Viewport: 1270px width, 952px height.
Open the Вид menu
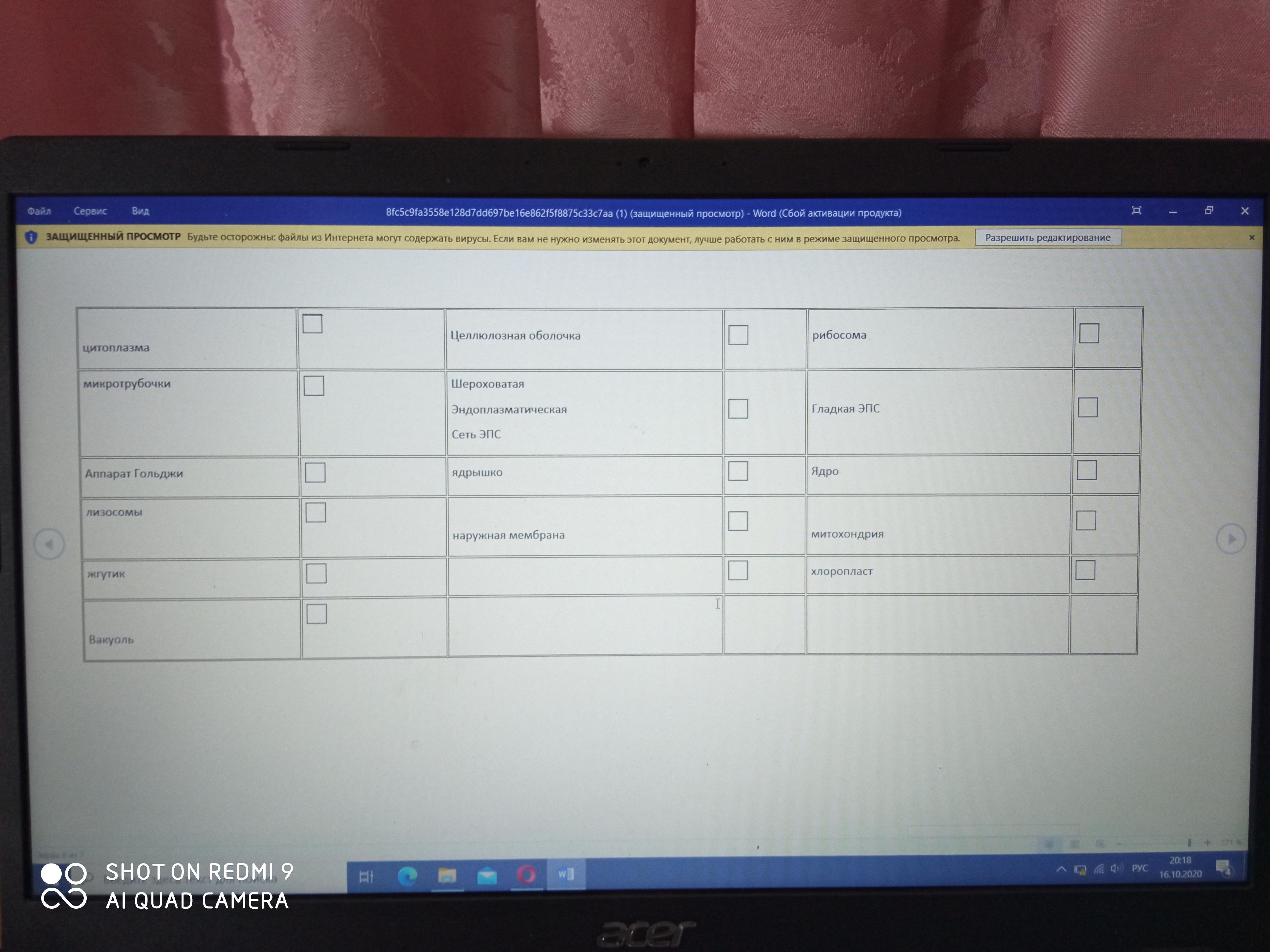click(x=140, y=211)
